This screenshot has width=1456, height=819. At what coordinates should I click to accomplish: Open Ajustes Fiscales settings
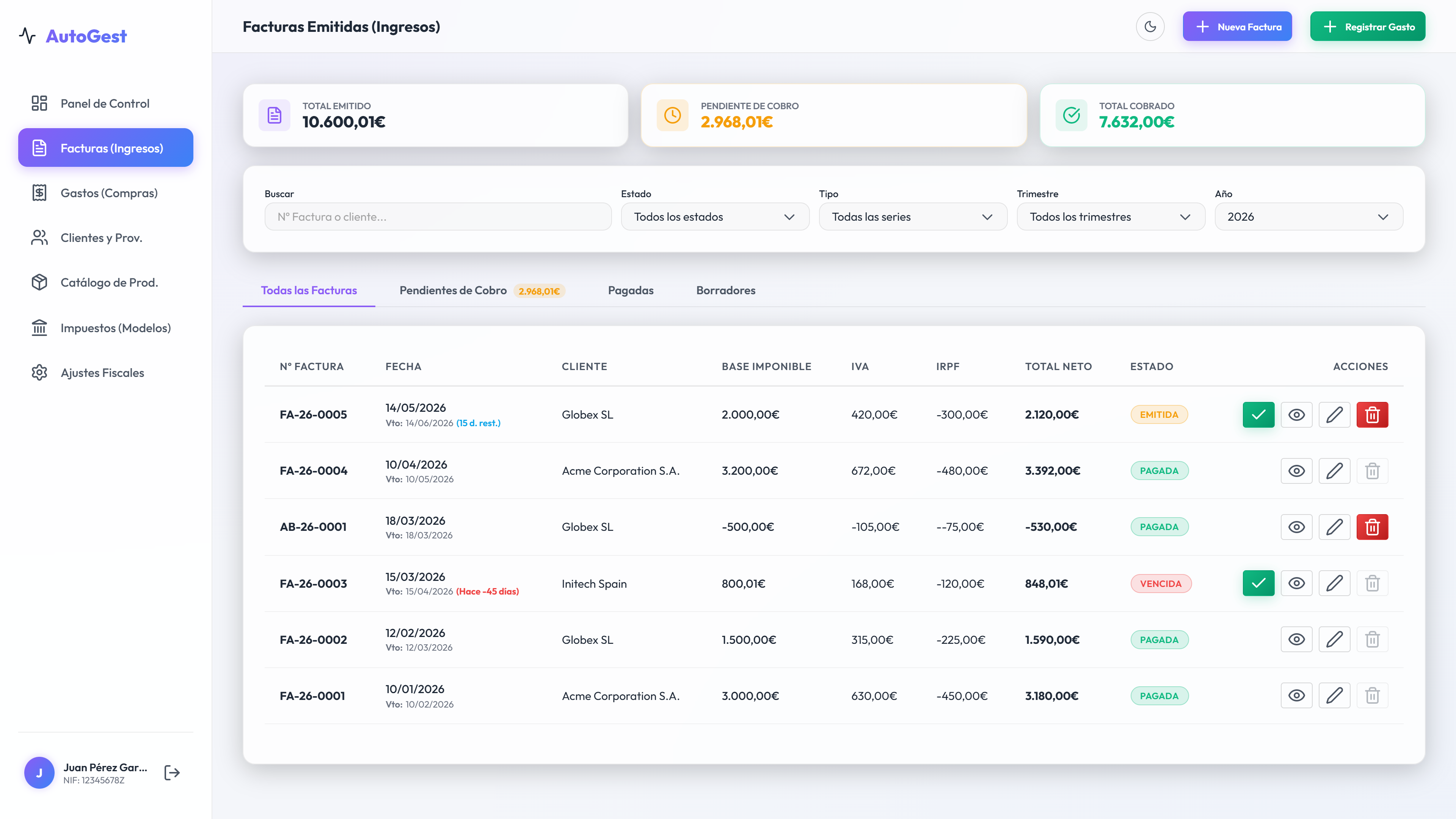click(x=106, y=372)
